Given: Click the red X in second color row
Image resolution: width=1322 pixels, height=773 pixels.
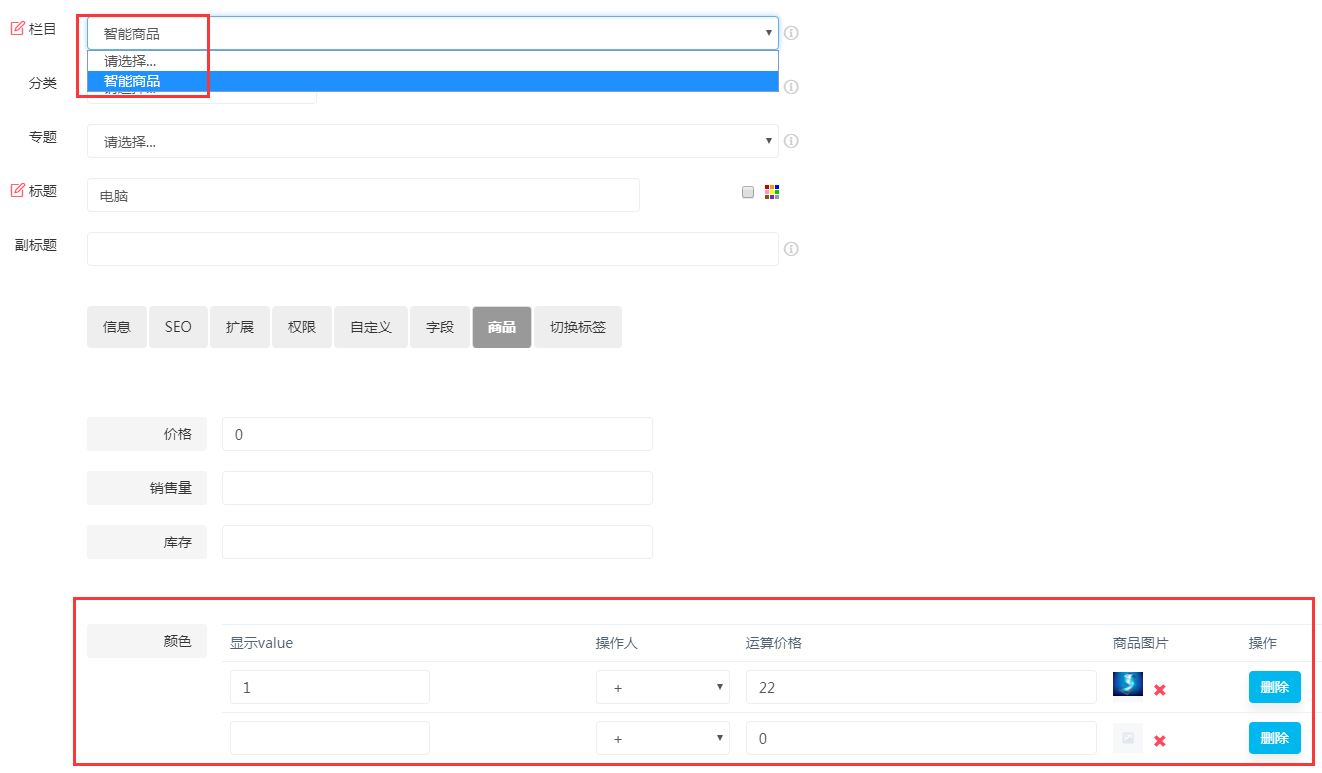Looking at the screenshot, I should (x=1160, y=741).
